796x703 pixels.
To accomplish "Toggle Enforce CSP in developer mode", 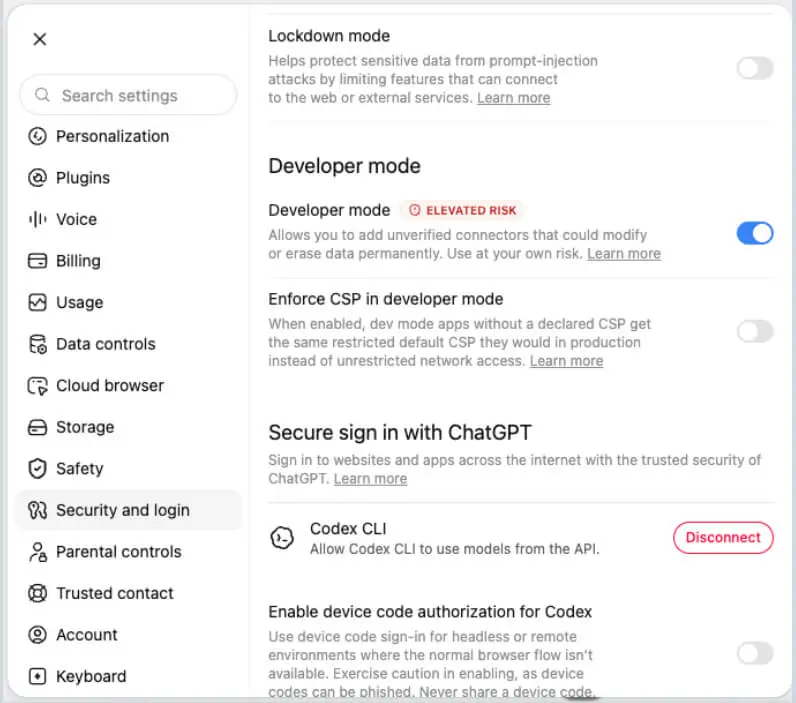I will click(x=755, y=331).
